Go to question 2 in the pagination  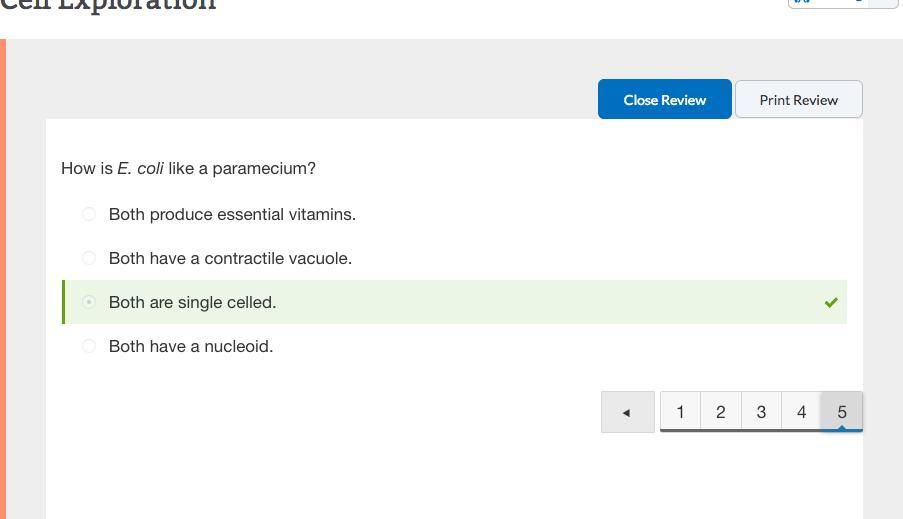[x=720, y=412]
